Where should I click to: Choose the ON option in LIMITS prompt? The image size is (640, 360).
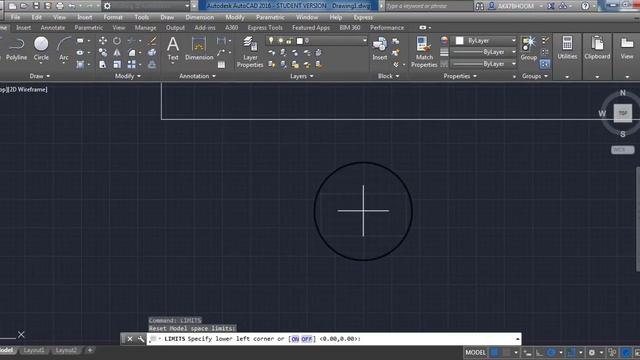point(295,339)
